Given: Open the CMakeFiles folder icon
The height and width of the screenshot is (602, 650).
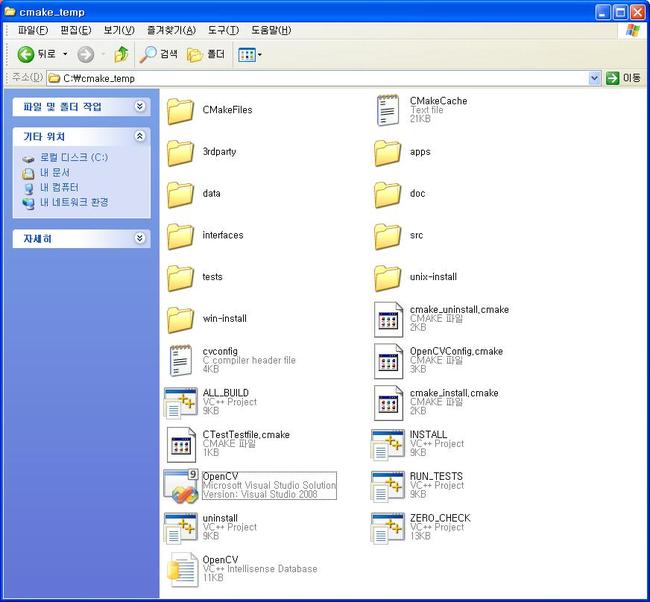Looking at the screenshot, I should (x=180, y=111).
